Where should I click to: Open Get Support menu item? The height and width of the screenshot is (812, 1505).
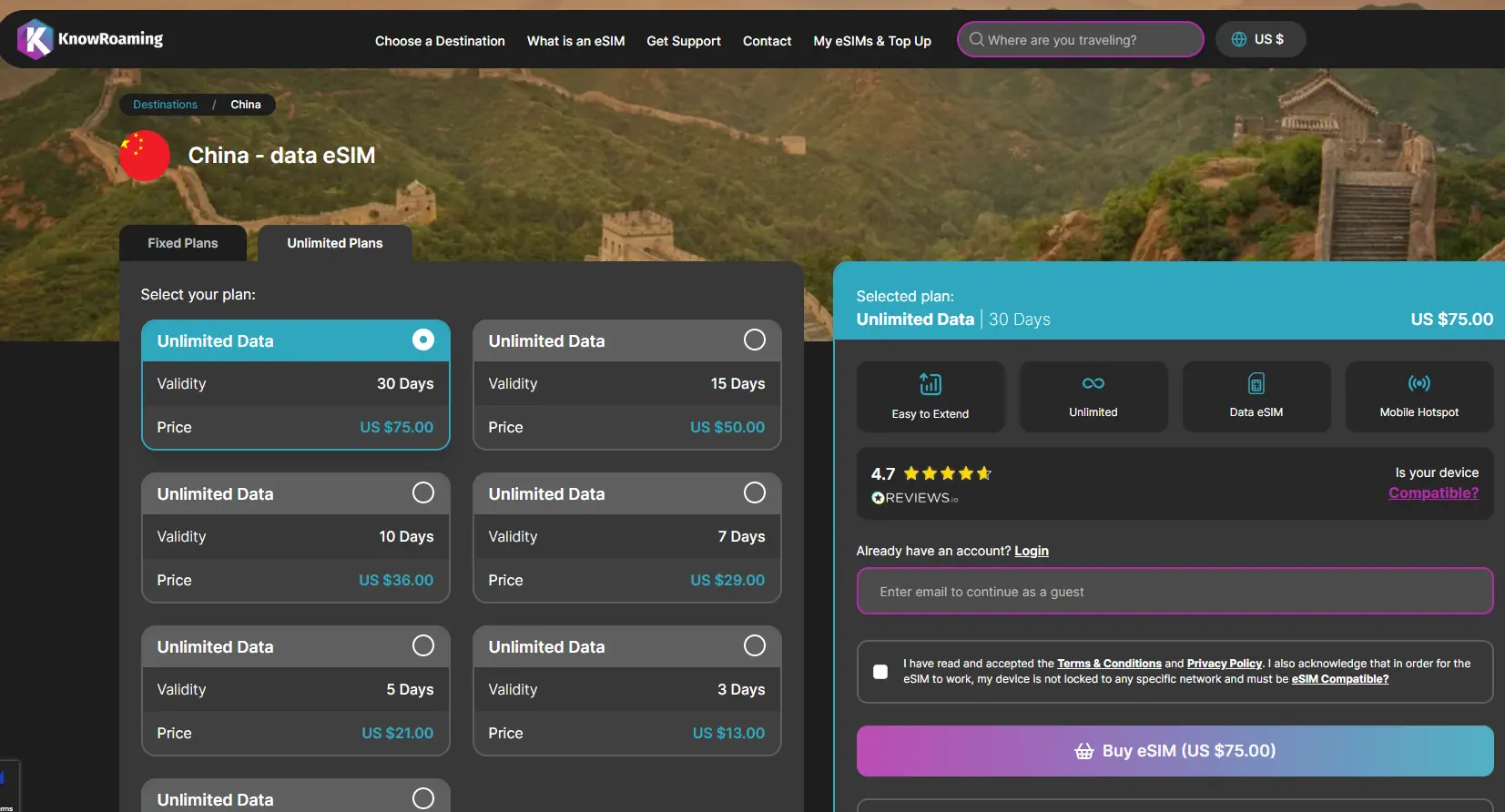684,41
